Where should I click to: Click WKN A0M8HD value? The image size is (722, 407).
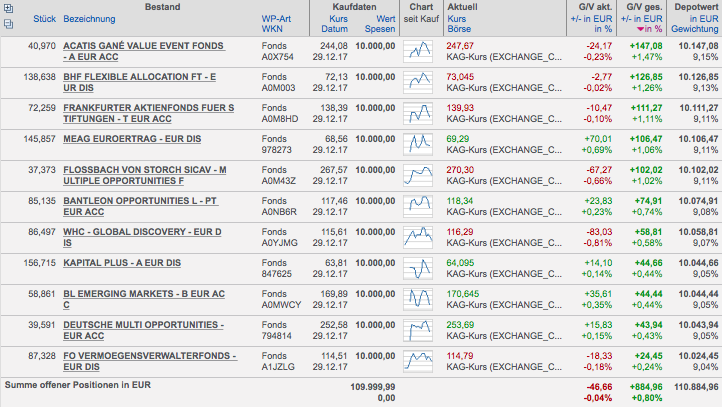coord(279,119)
